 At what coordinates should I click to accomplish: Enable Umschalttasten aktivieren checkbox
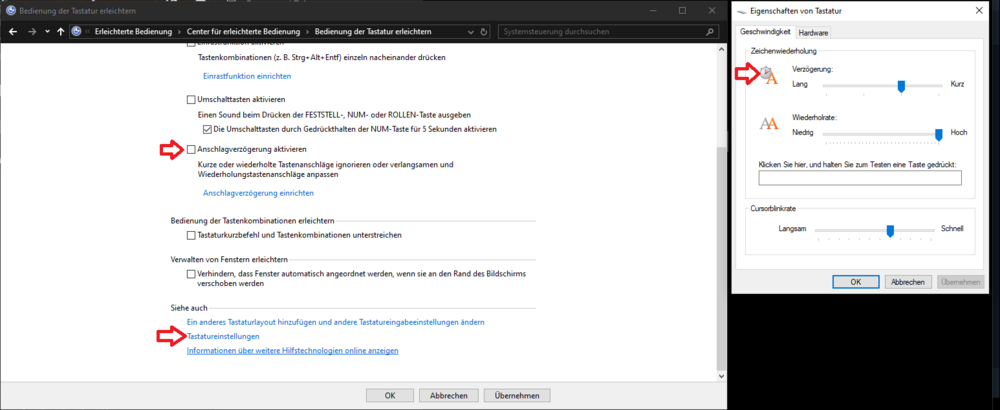[191, 100]
